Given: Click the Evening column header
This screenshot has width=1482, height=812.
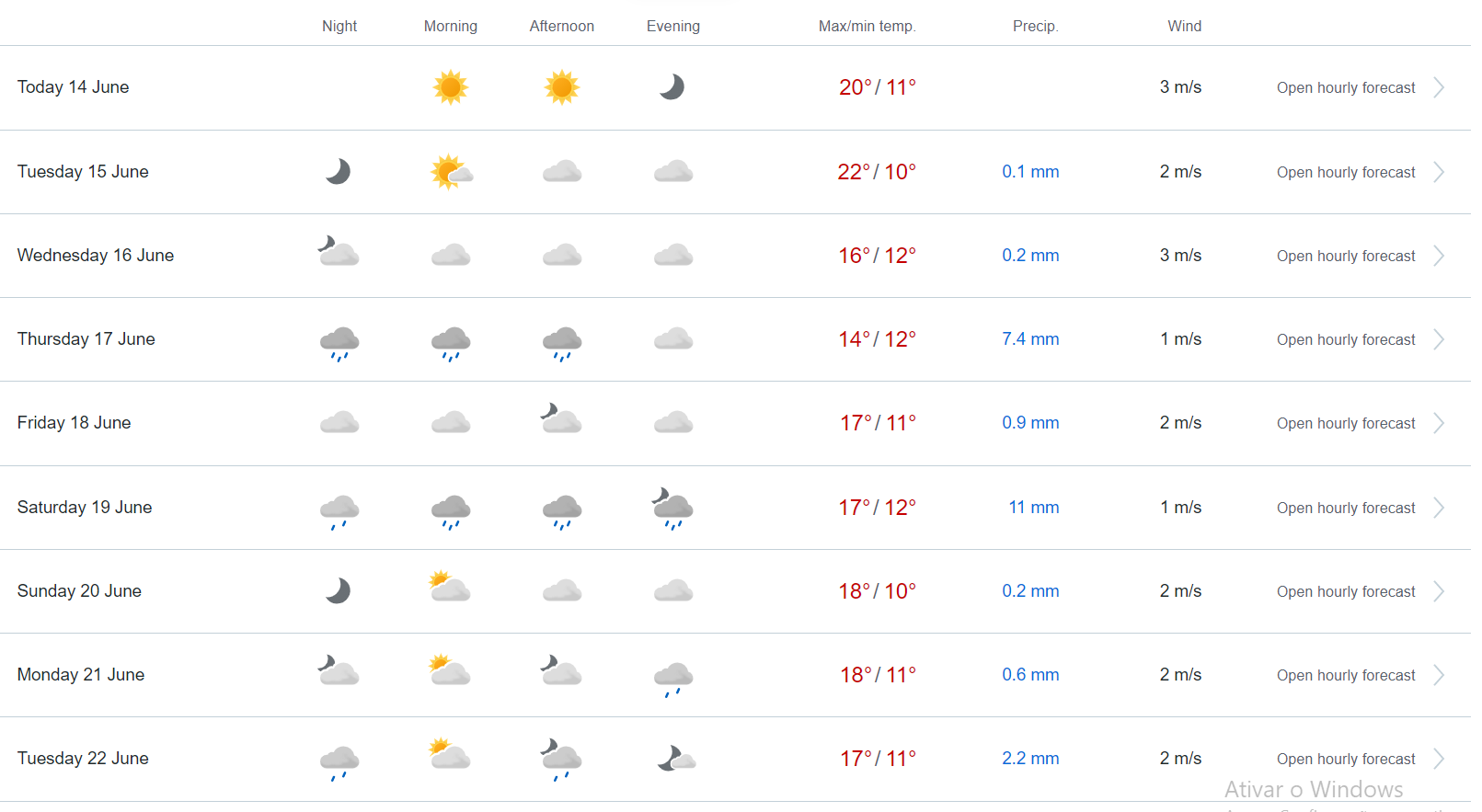Looking at the screenshot, I should pyautogui.click(x=673, y=26).
